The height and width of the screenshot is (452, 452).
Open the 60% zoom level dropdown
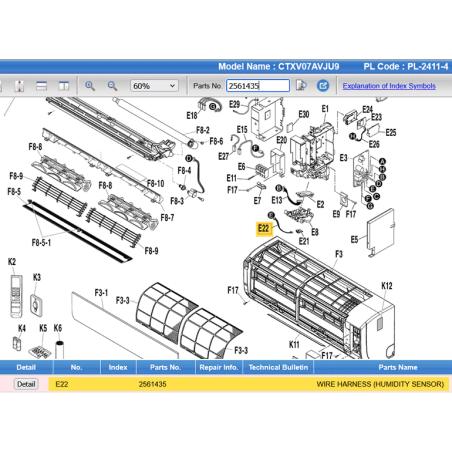pos(154,86)
